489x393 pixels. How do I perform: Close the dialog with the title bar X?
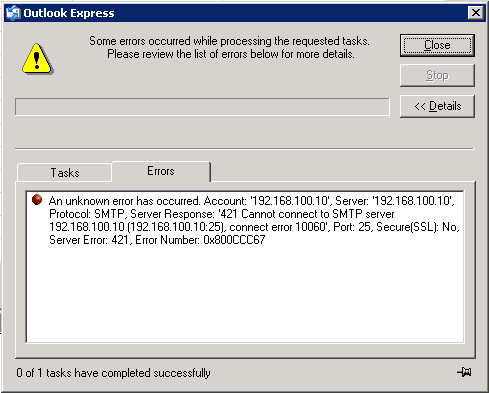(476, 13)
